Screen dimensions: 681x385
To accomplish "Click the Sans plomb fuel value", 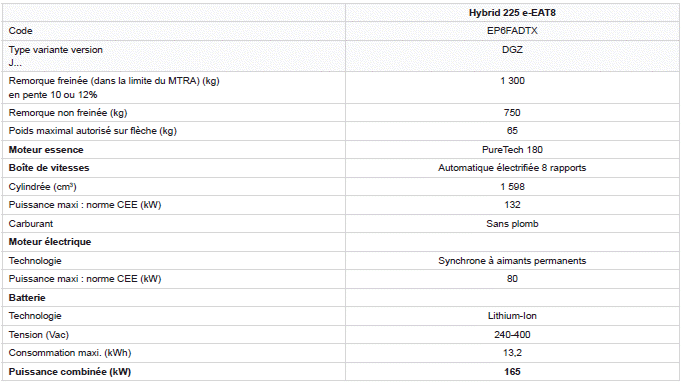I will pyautogui.click(x=512, y=224).
